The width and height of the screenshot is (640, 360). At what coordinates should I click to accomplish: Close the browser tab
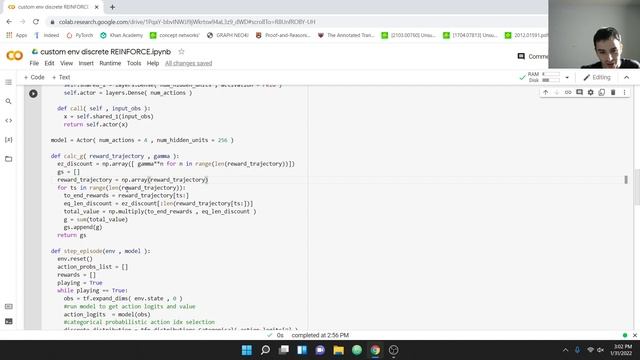[x=97, y=7]
